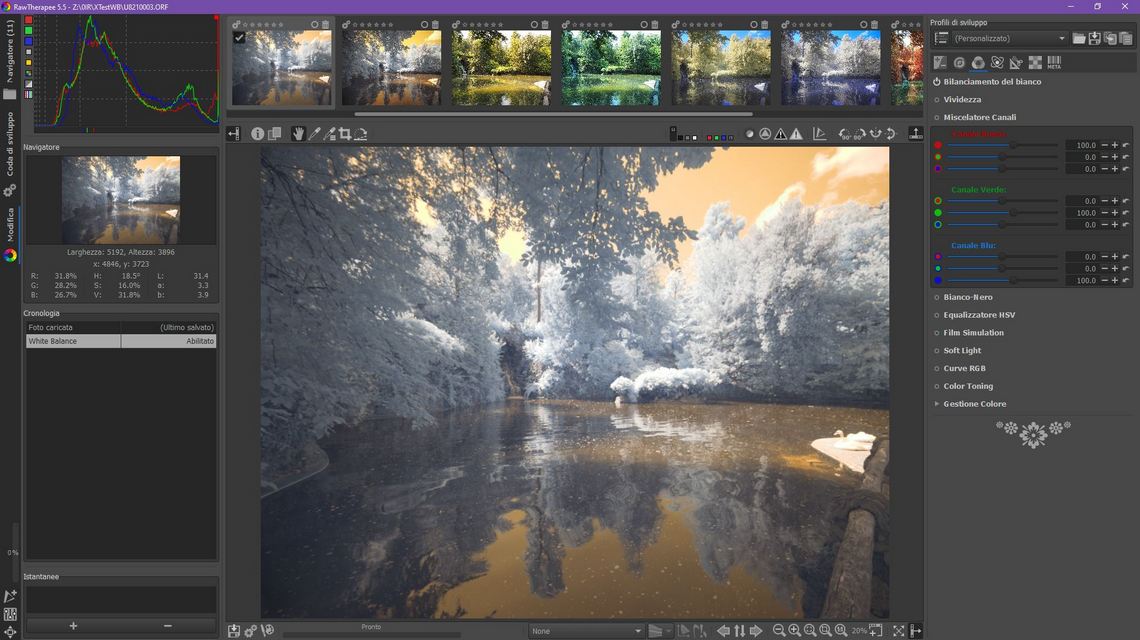Open the (Personalizzato) profile dropdown
This screenshot has height=640, width=1140.
click(1009, 39)
